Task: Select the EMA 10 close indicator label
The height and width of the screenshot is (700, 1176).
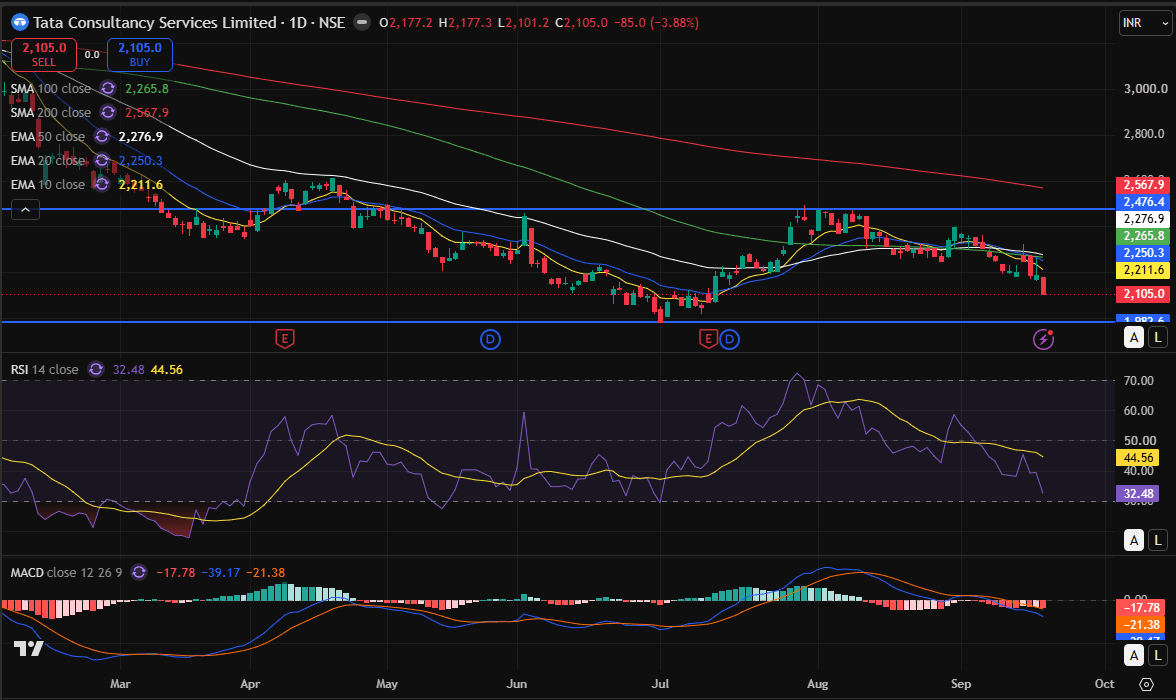Action: click(x=47, y=185)
